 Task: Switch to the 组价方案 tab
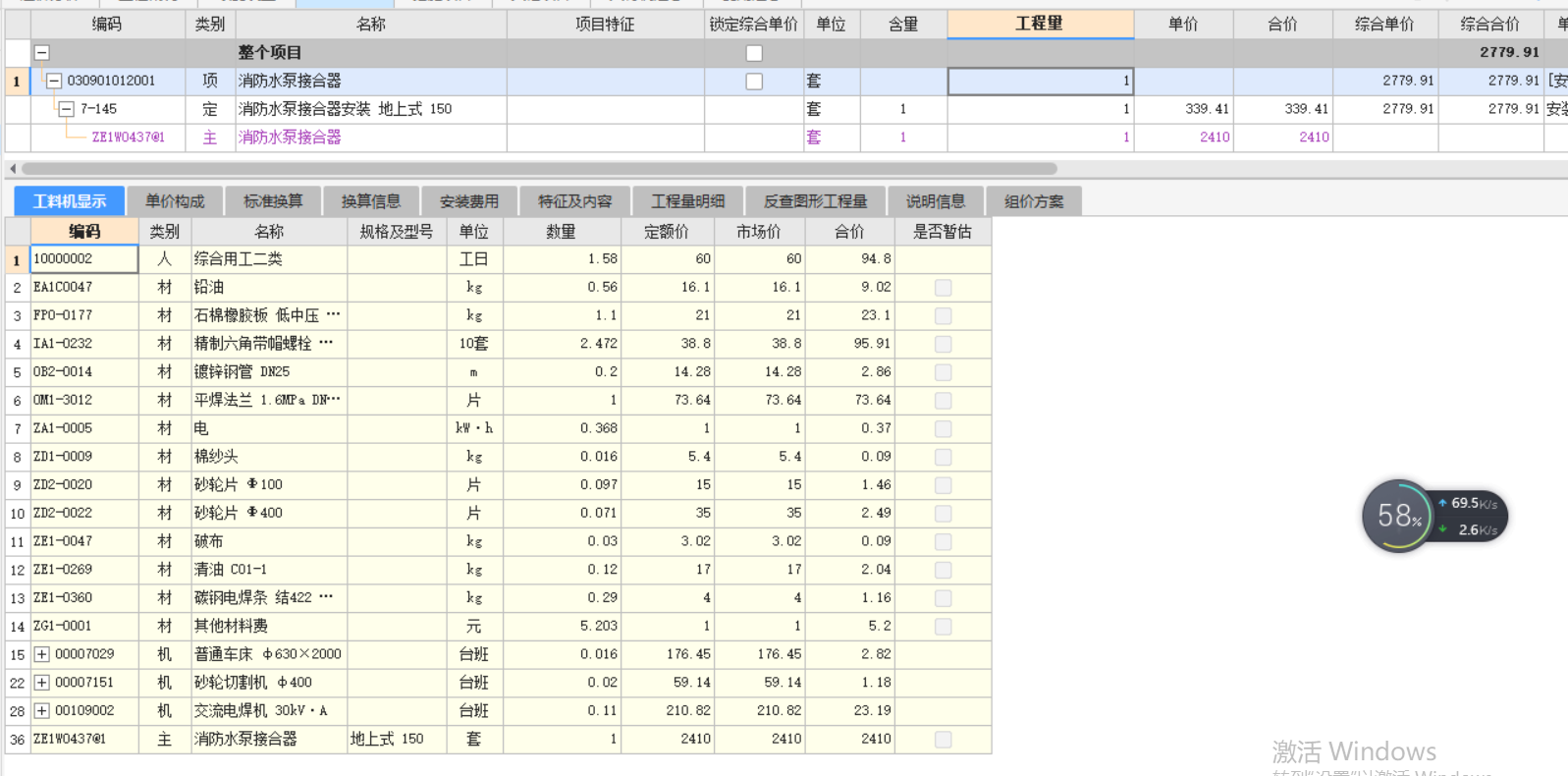click(1034, 201)
